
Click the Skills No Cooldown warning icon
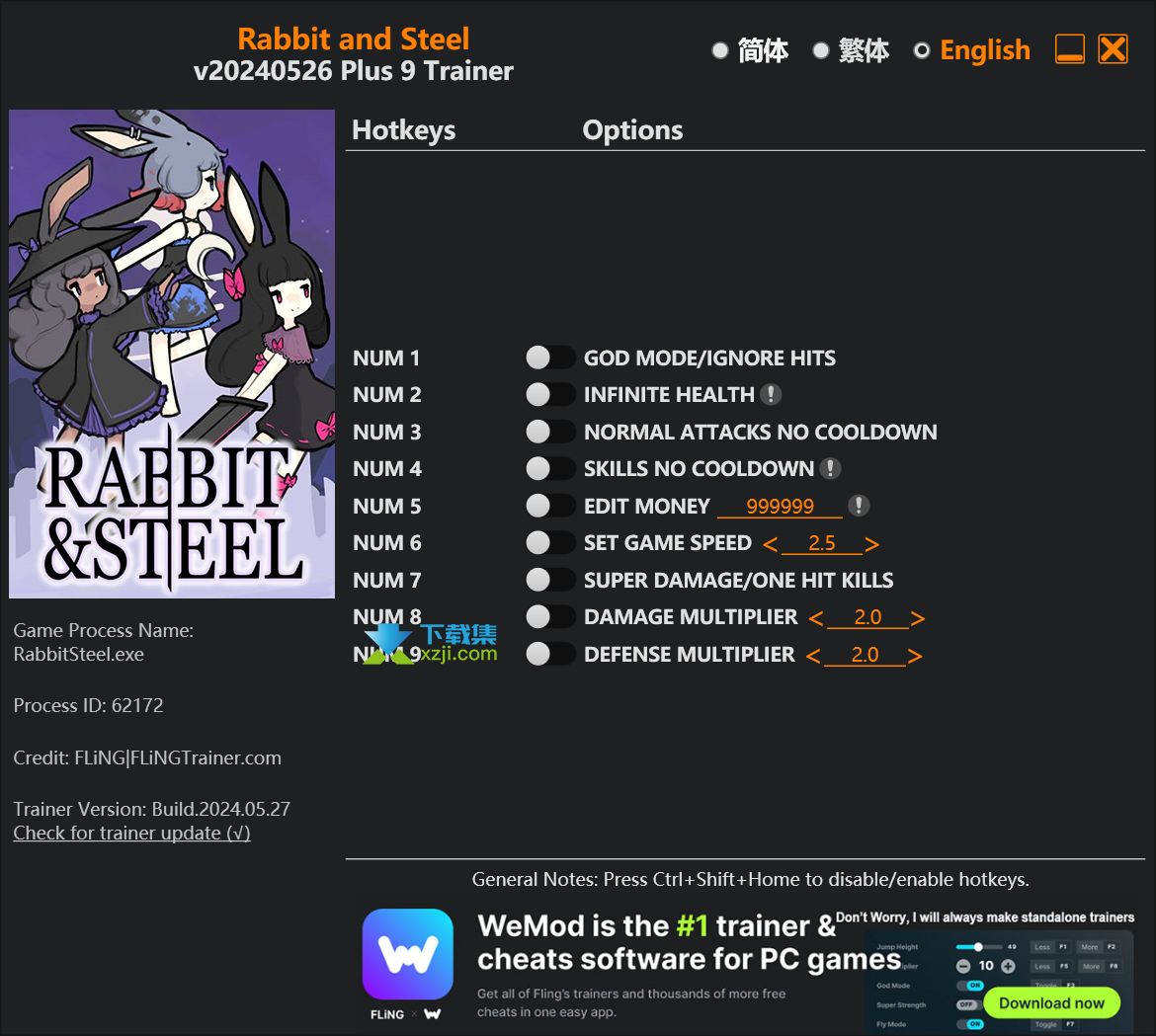[x=830, y=468]
